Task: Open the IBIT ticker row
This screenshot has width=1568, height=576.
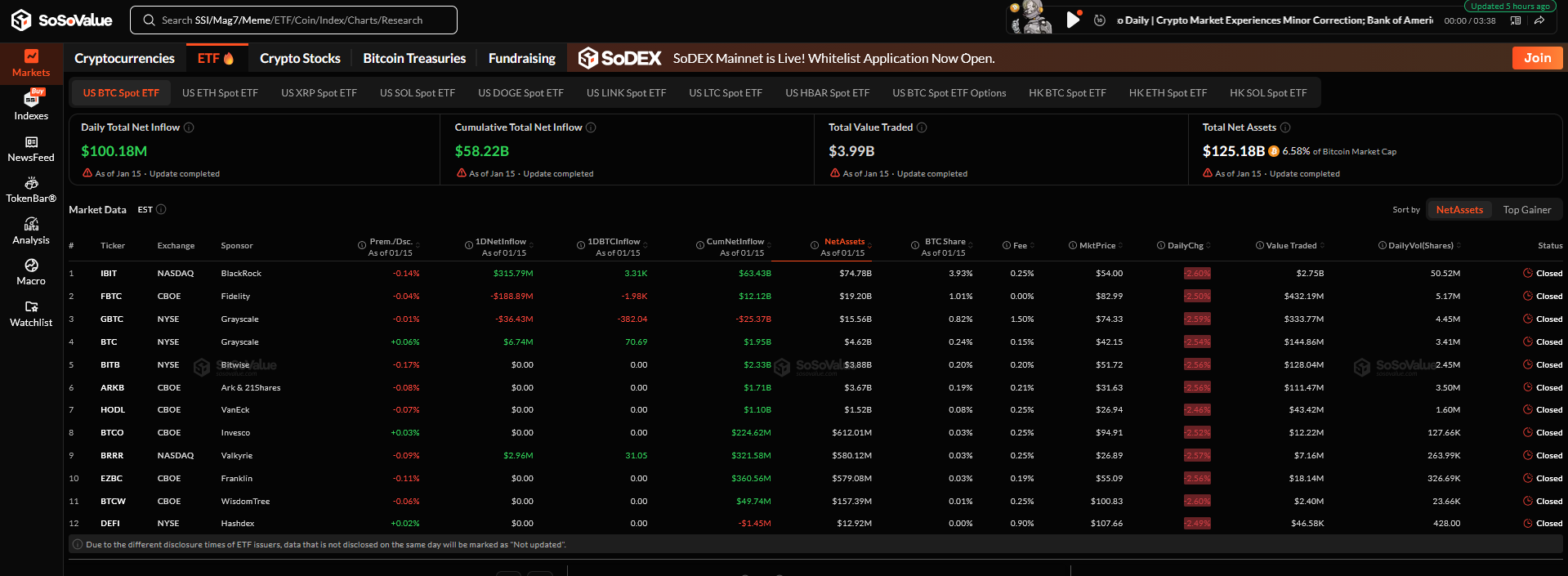Action: click(x=815, y=273)
